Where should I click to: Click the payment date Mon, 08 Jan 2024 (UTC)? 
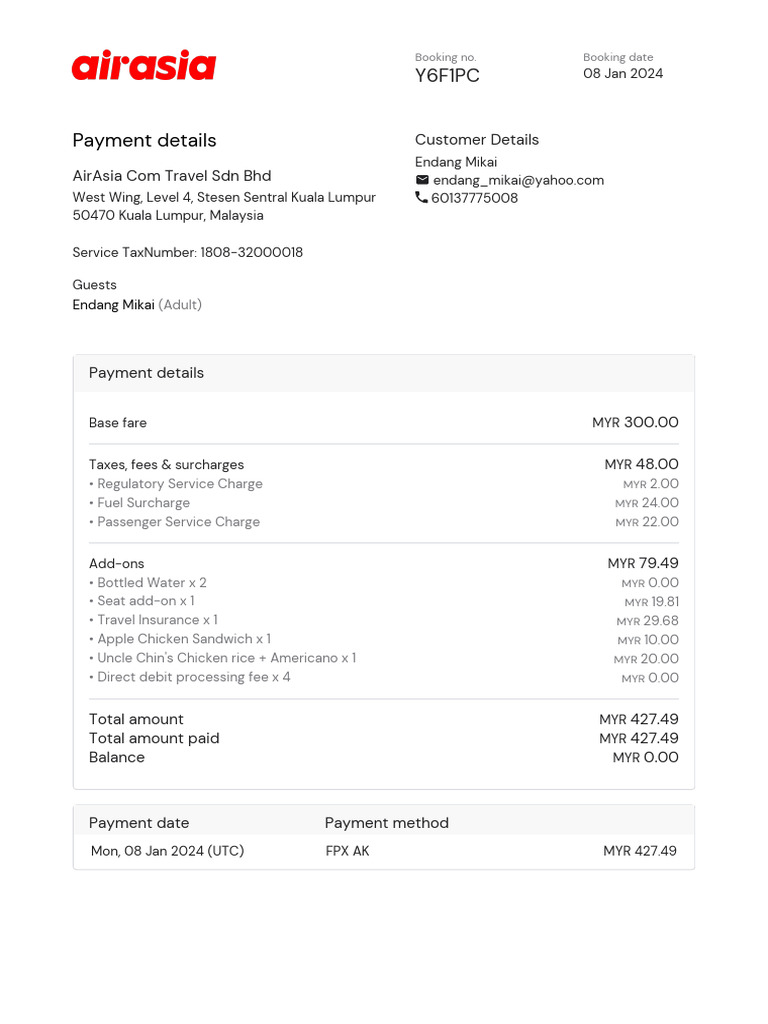coord(167,851)
